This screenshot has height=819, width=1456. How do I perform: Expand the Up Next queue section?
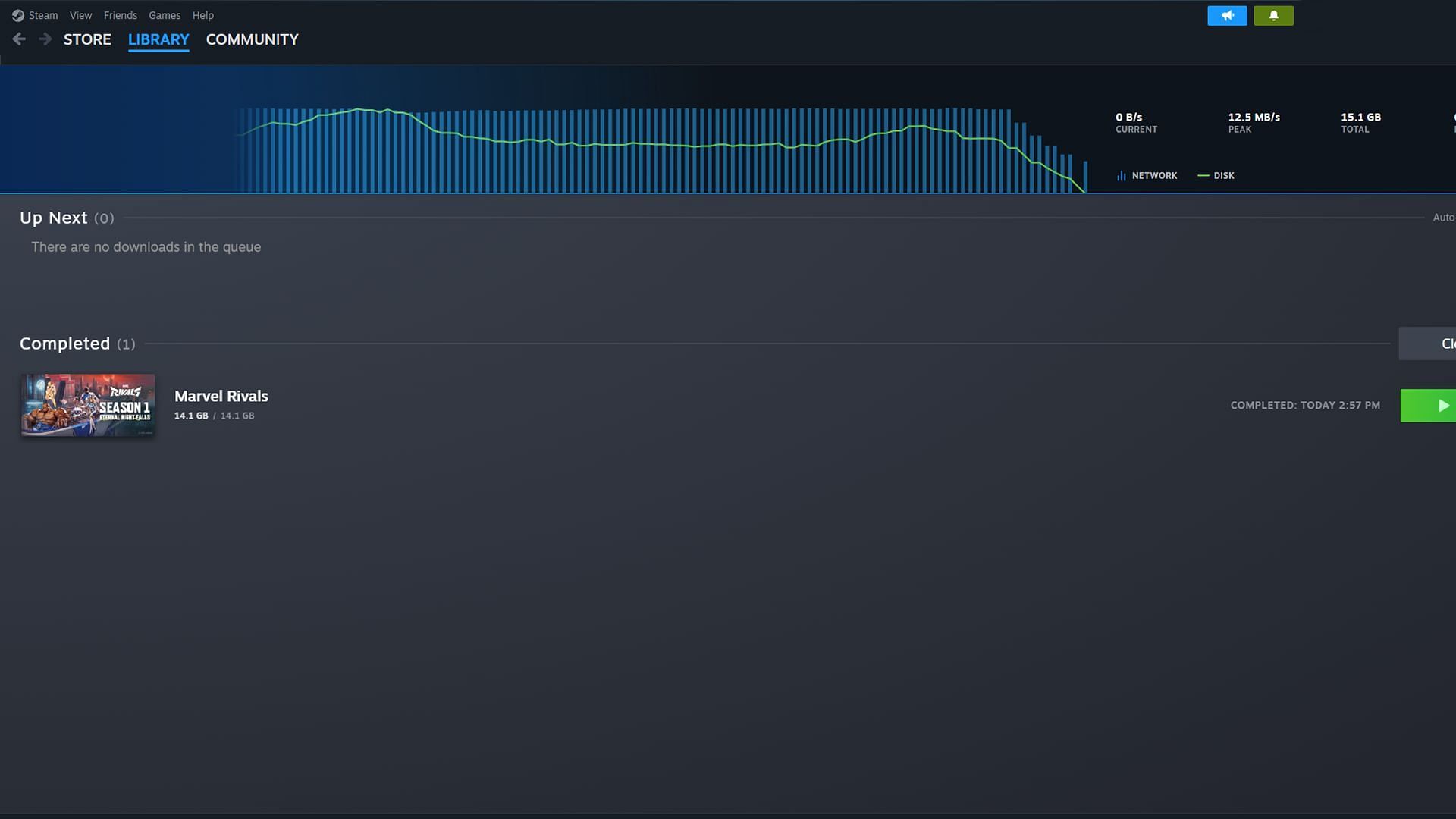pyautogui.click(x=66, y=217)
